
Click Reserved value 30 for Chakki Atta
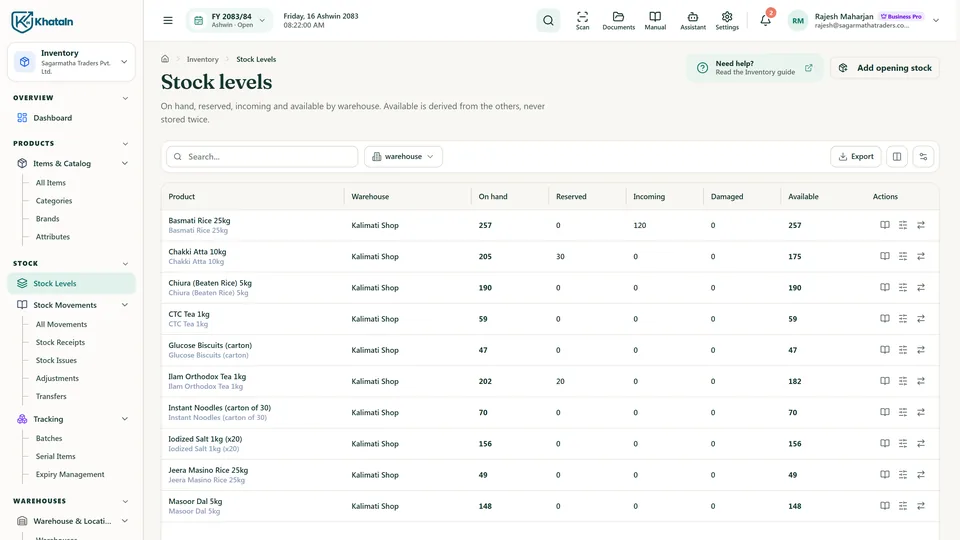[x=560, y=257]
